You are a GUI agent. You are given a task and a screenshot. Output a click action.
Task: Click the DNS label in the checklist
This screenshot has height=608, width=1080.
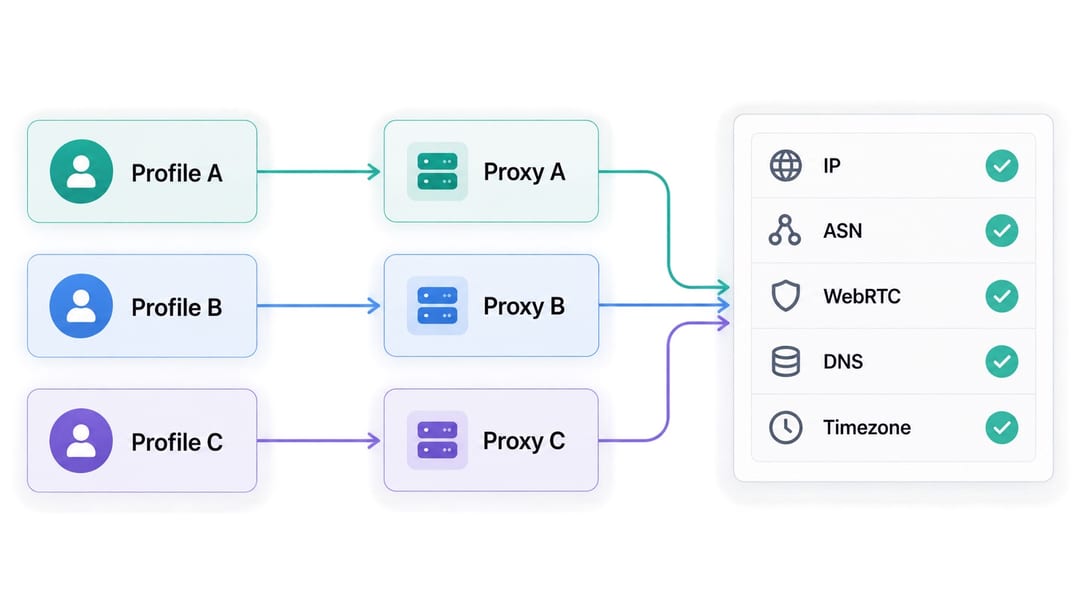843,361
